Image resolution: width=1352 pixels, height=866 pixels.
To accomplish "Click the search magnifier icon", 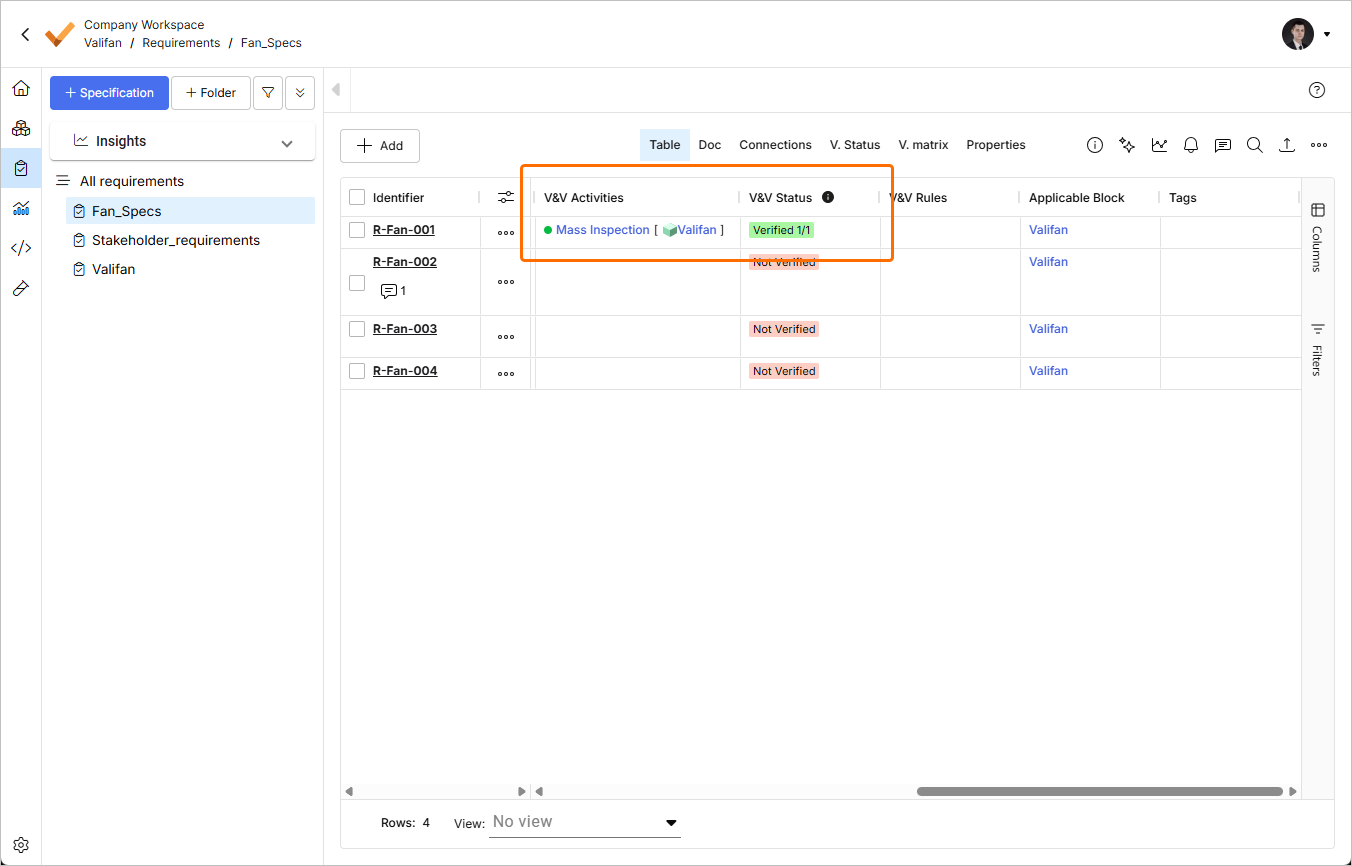I will [1255, 145].
